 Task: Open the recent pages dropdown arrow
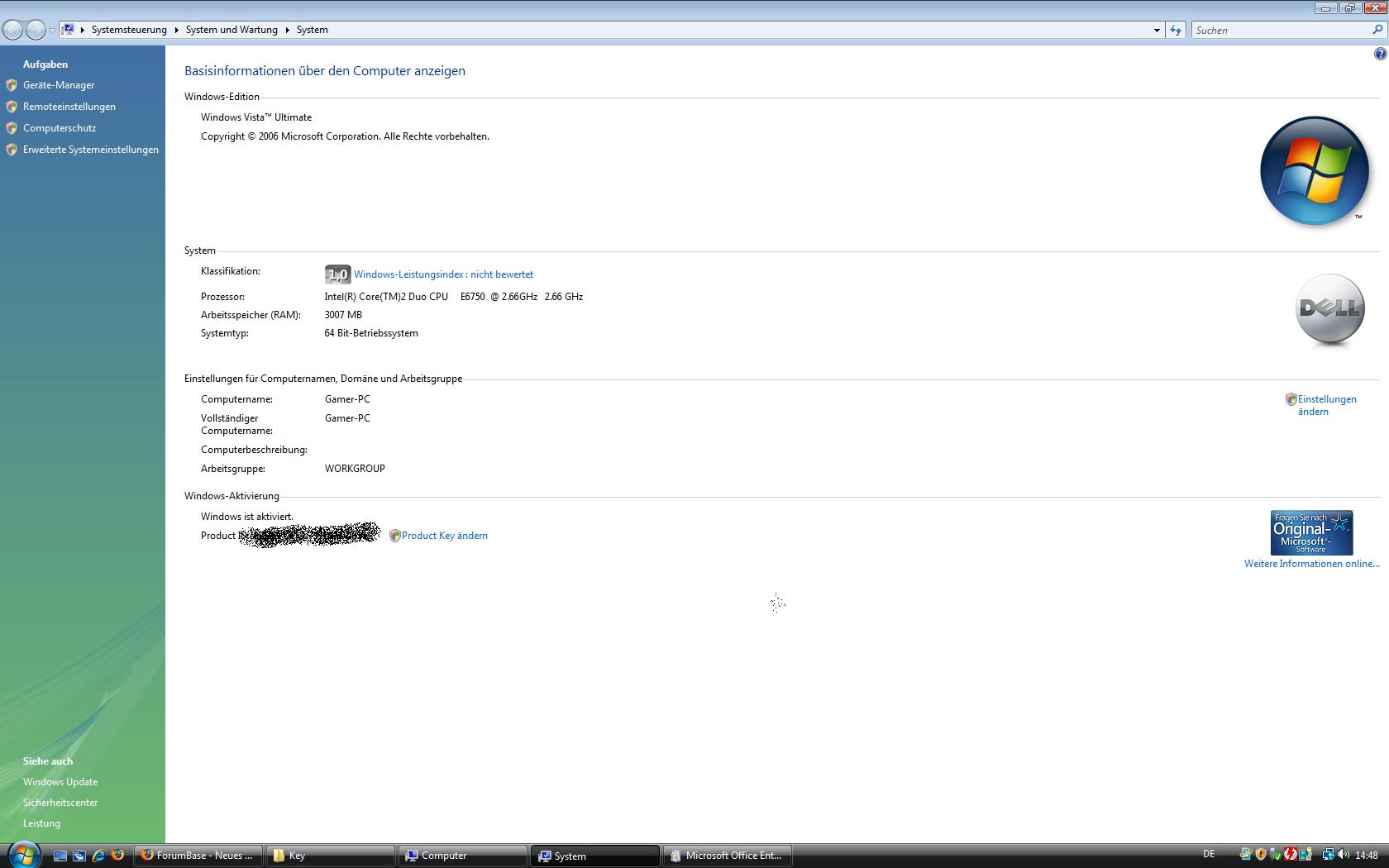(x=52, y=30)
